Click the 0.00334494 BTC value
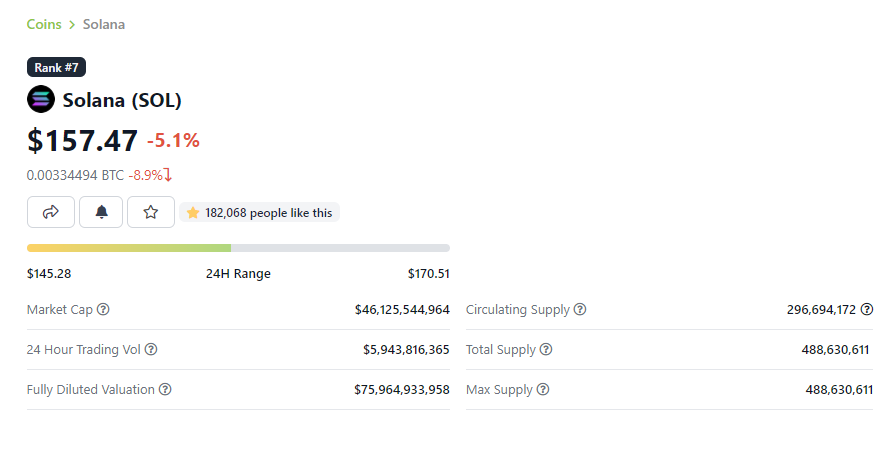This screenshot has height=458, width=895. (x=75, y=175)
